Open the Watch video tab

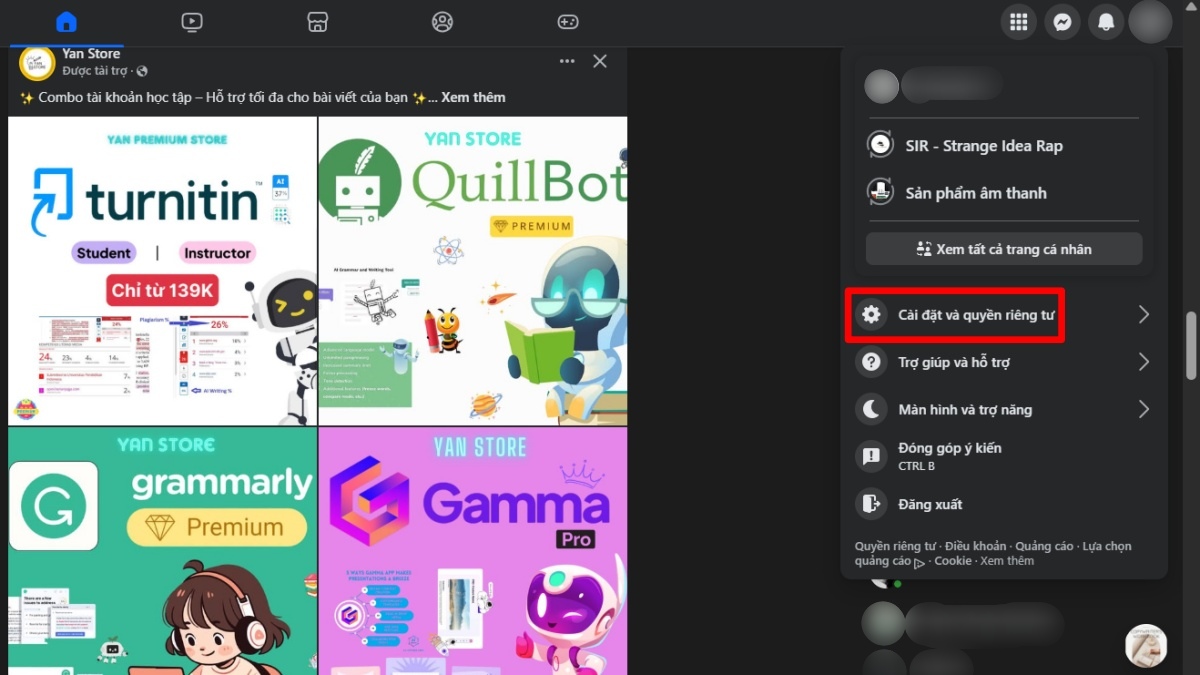(192, 21)
